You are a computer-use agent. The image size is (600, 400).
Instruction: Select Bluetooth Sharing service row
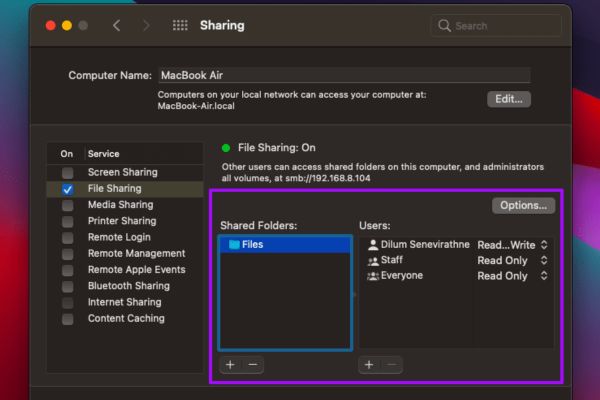pos(125,286)
